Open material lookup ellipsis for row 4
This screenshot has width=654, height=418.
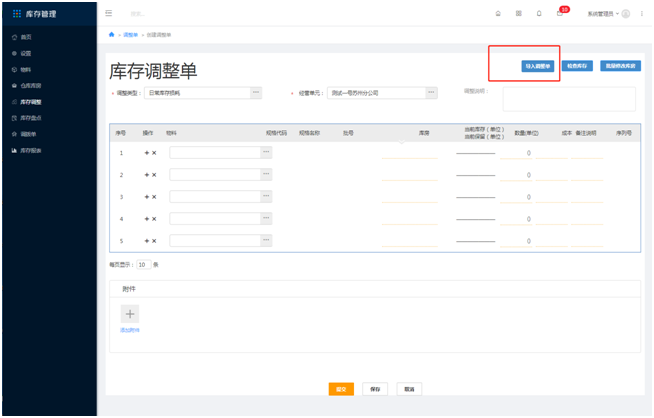click(x=266, y=219)
